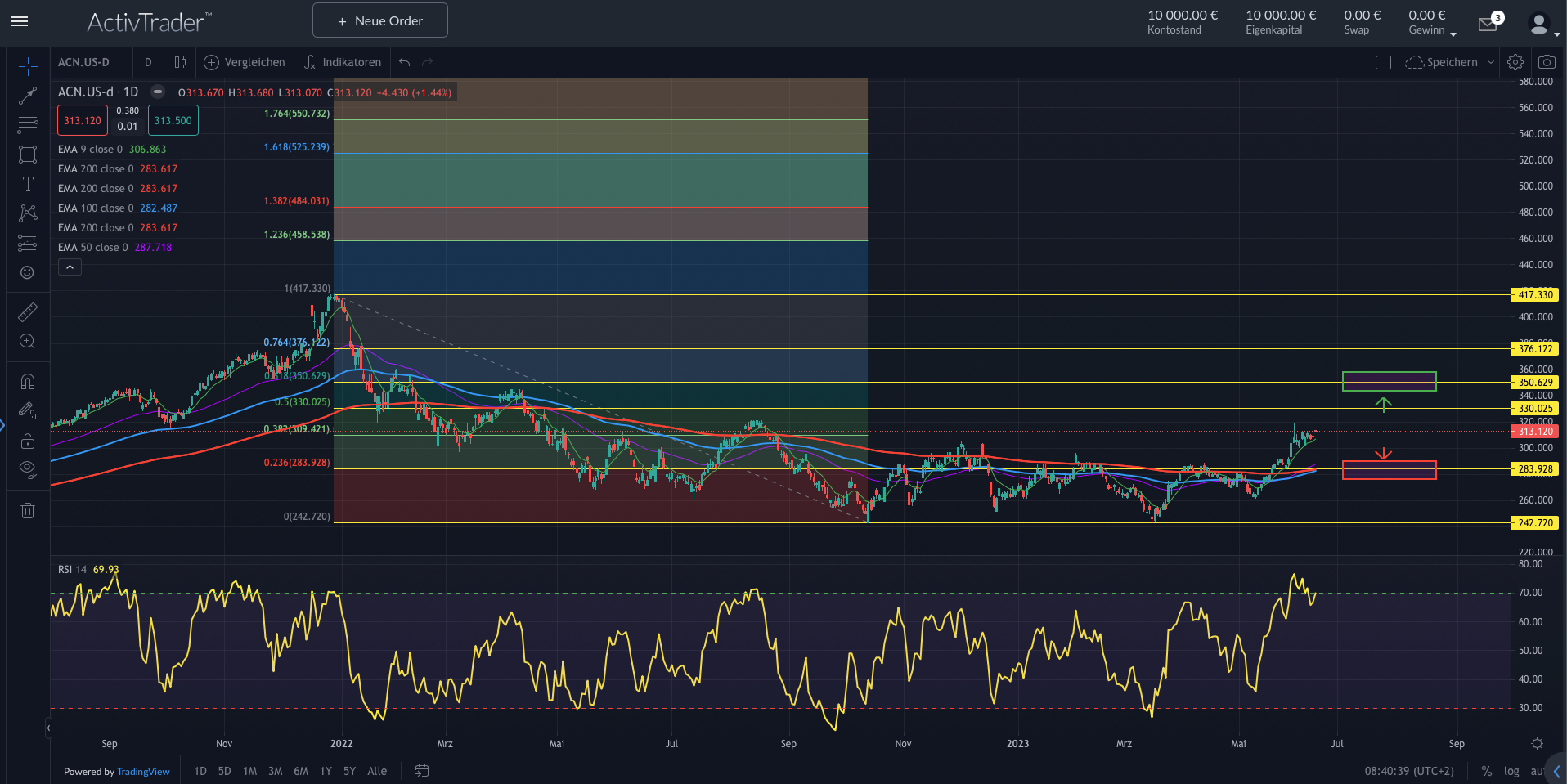Expand the Speichern dropdown arrow
This screenshot has height=784, width=1567.
pyautogui.click(x=1491, y=62)
